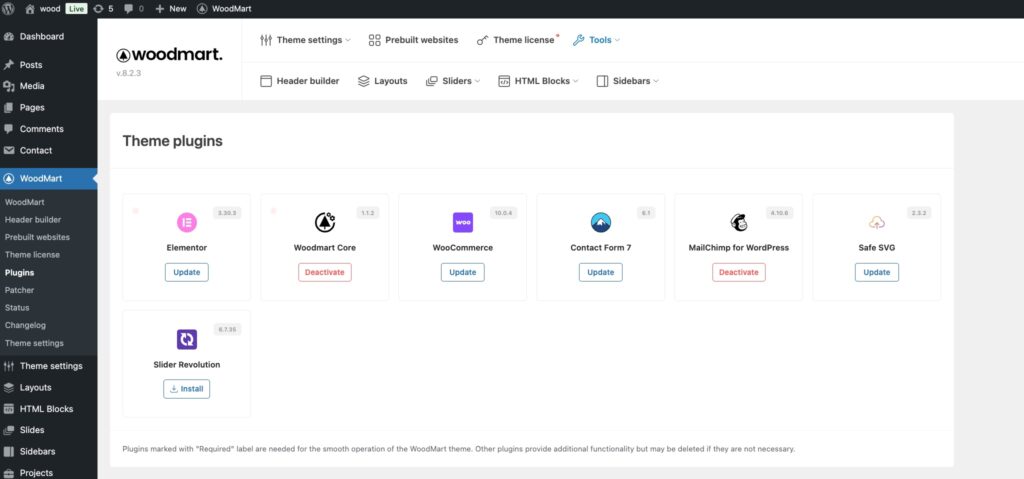This screenshot has height=479, width=1024.
Task: Open Layouts in top nav
Action: pos(383,81)
